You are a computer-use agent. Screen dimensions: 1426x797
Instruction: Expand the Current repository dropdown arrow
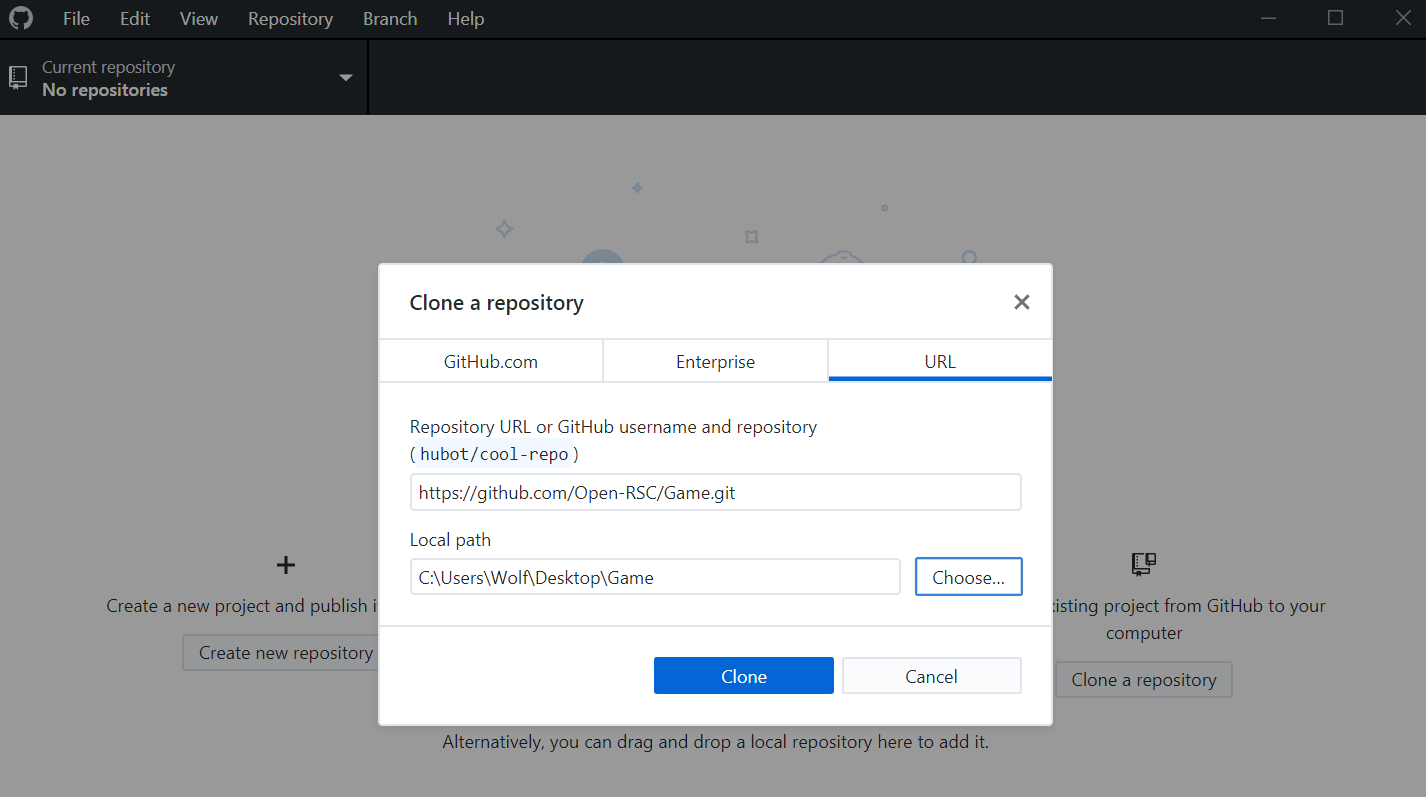[x=346, y=77]
